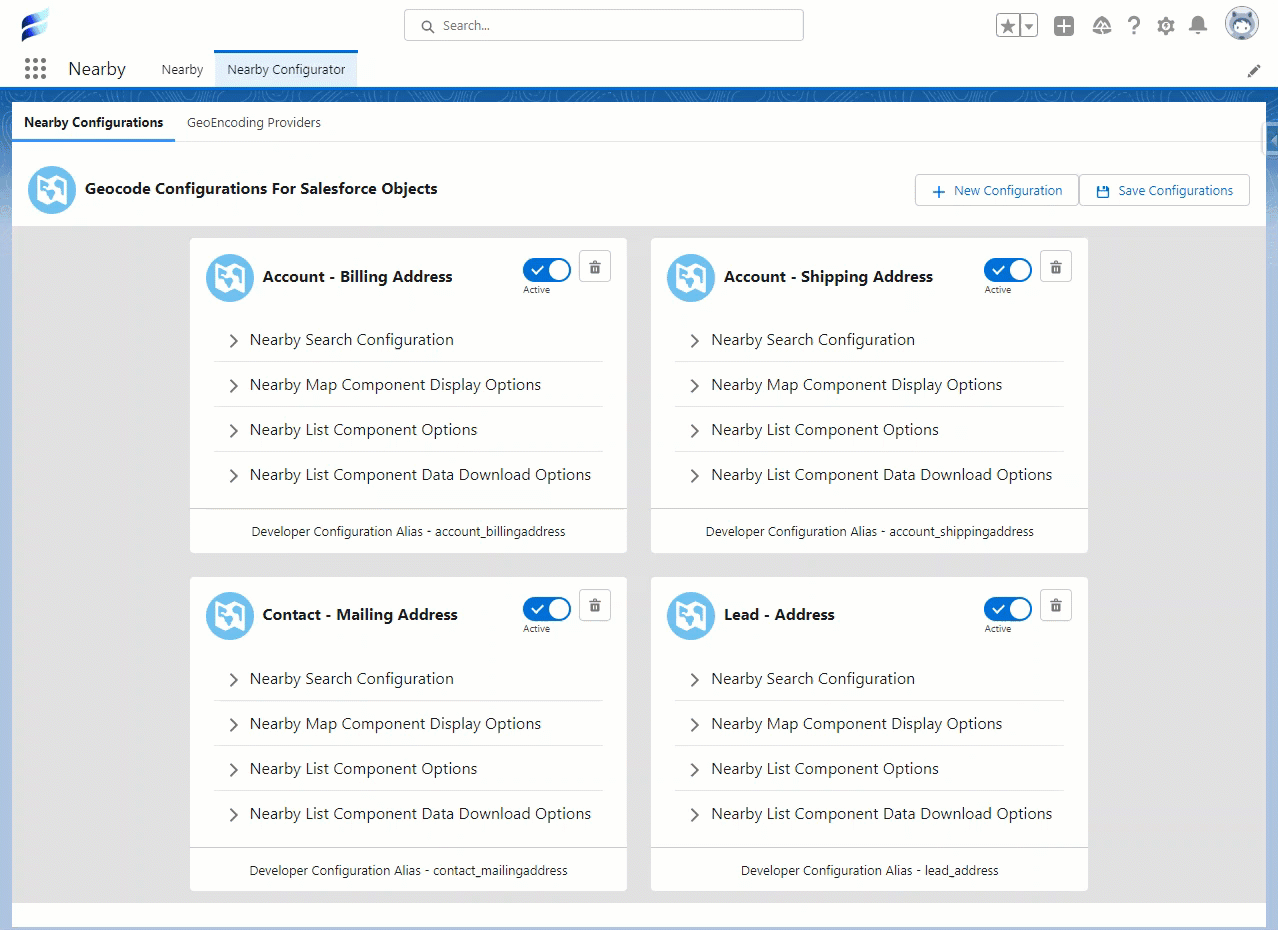Open the Help question mark icon

click(1133, 26)
